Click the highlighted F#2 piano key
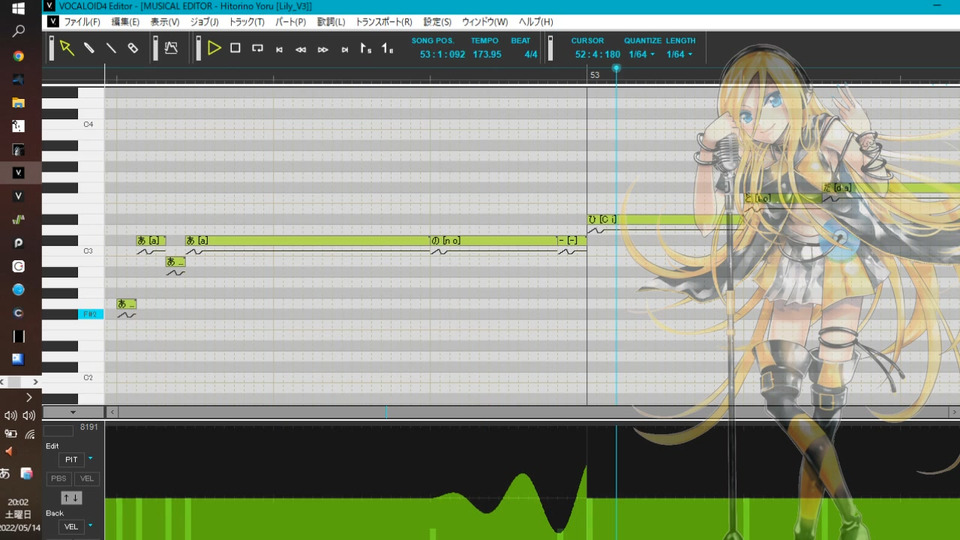 coord(91,314)
